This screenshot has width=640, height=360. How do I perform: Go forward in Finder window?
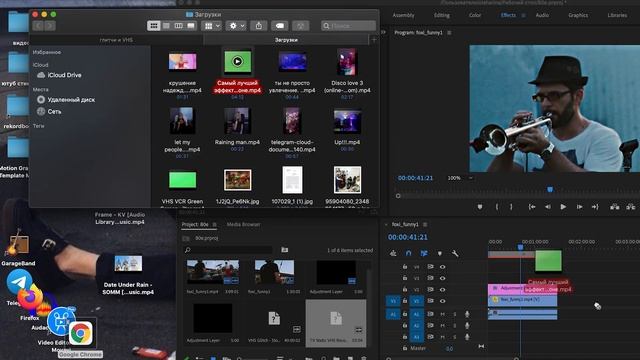(x=50, y=26)
